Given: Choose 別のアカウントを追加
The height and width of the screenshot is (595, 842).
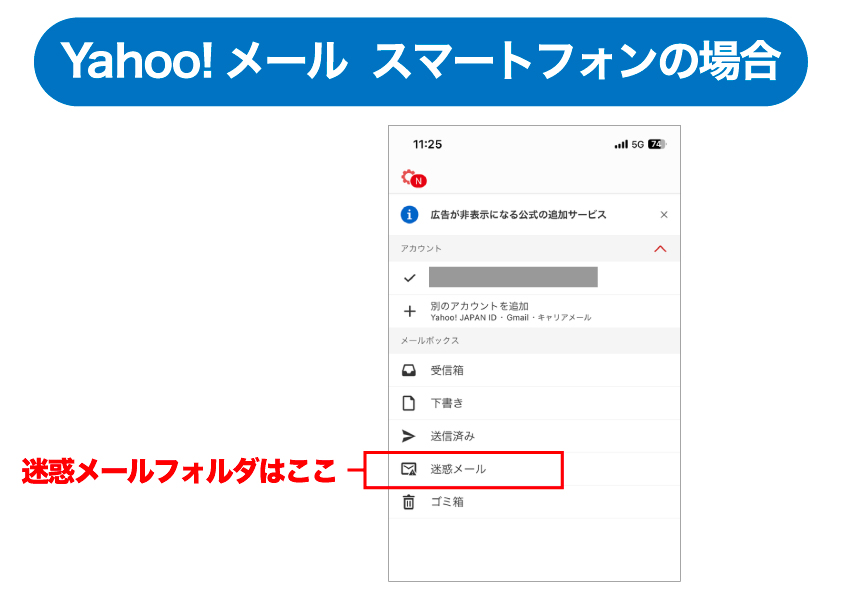Looking at the screenshot, I should coord(534,311).
